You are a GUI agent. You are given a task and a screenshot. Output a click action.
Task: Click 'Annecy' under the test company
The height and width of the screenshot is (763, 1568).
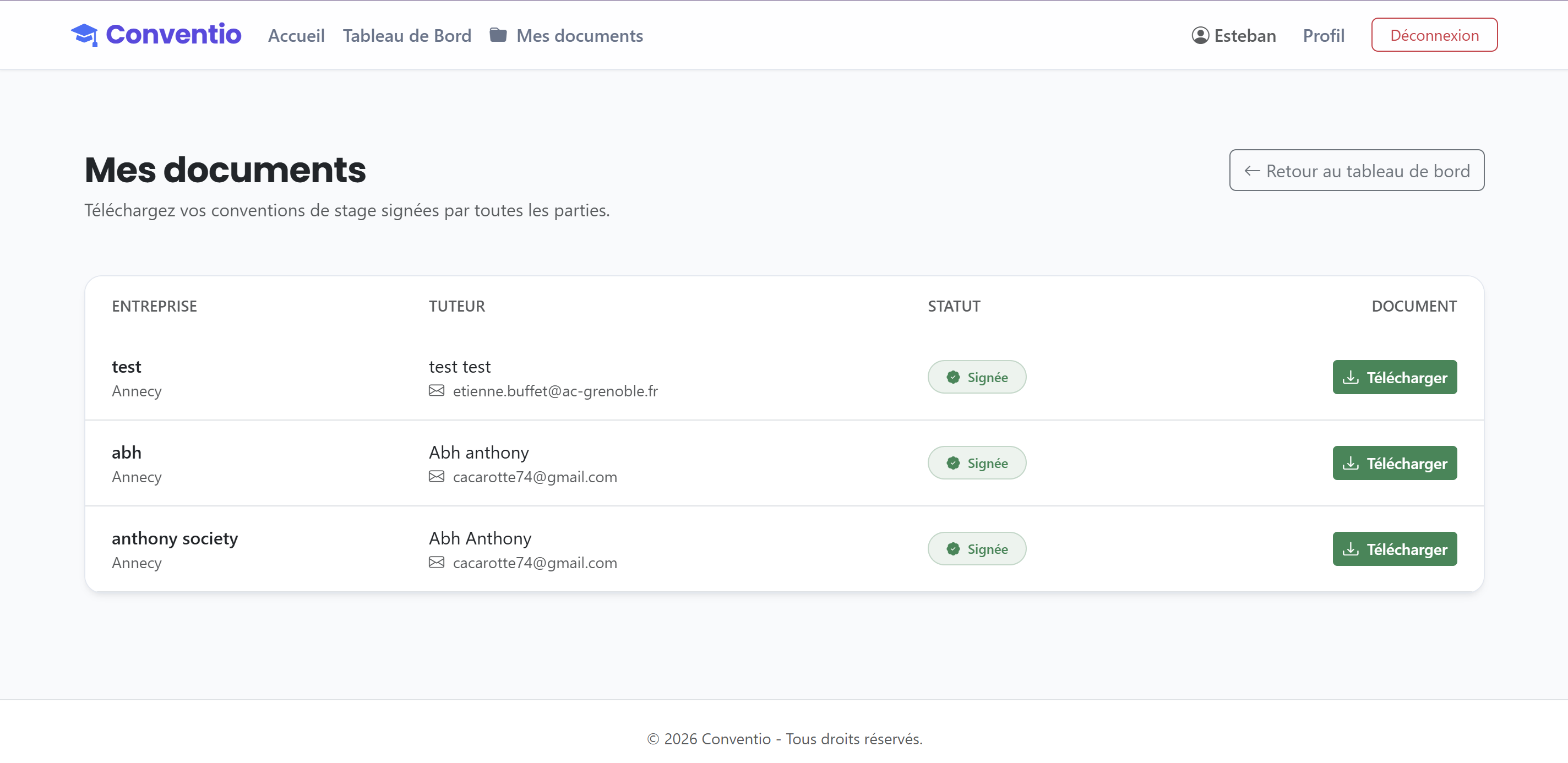137,391
